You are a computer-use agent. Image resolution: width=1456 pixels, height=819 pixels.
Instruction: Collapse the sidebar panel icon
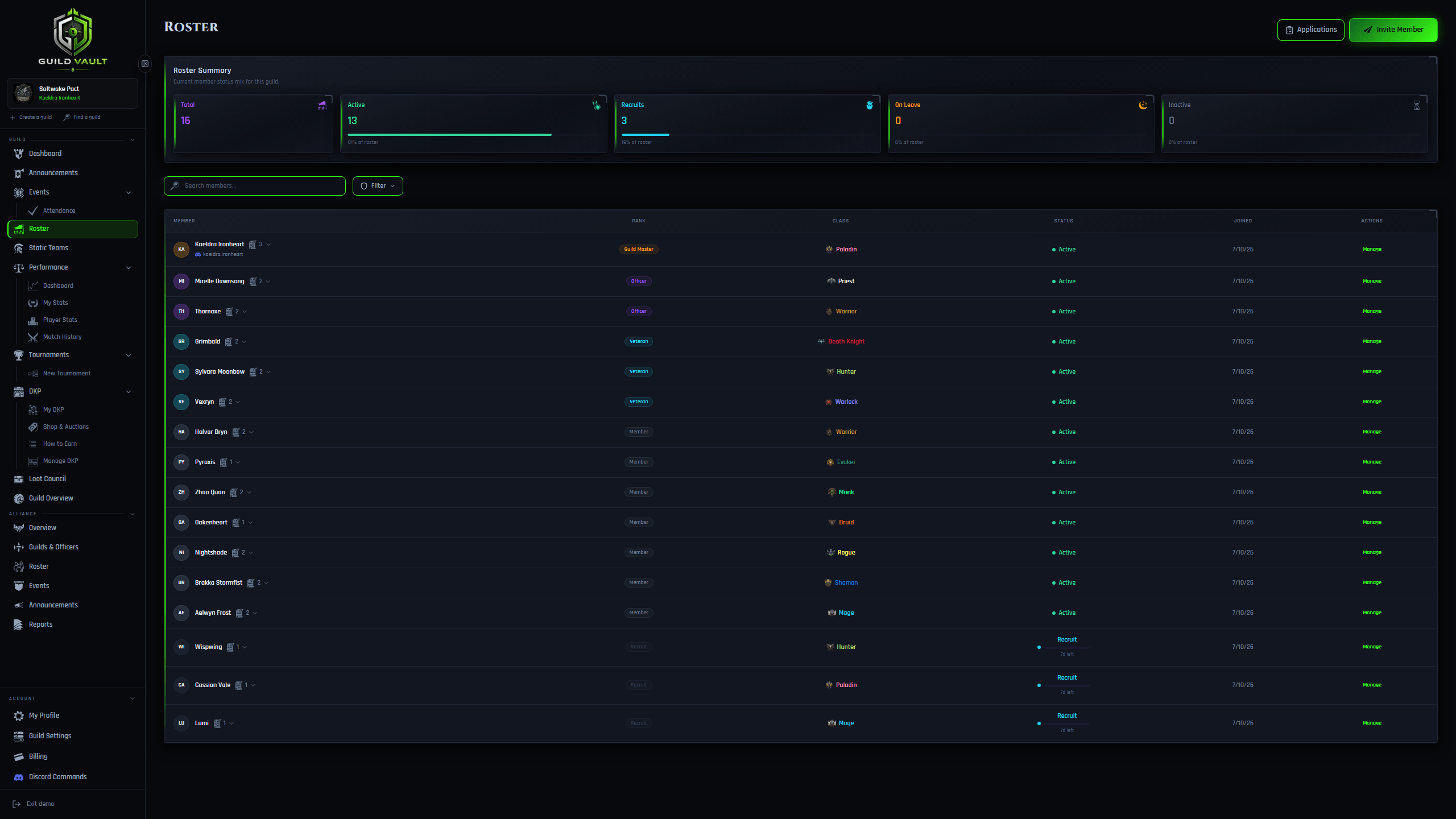(145, 64)
